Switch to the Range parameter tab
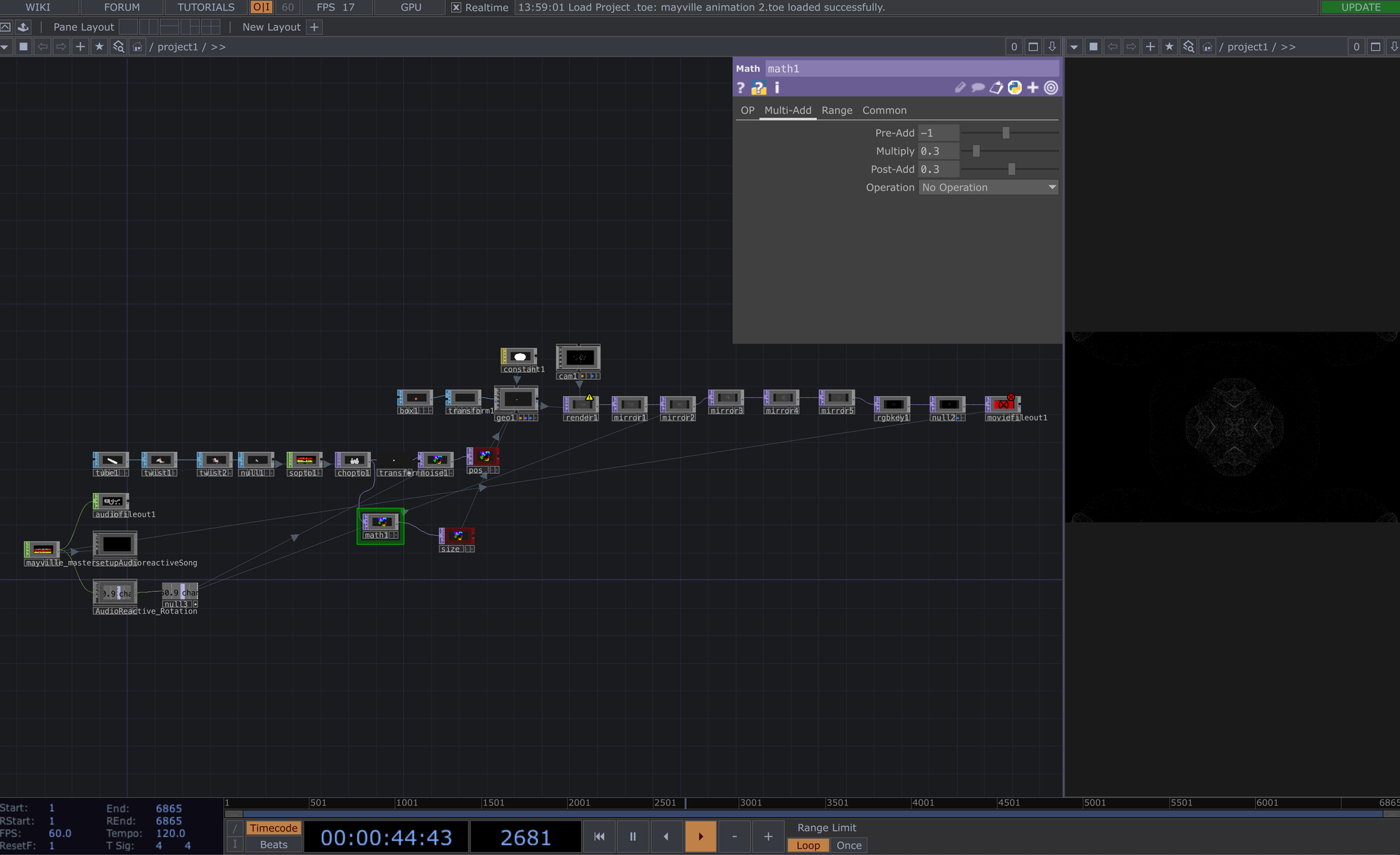This screenshot has height=855, width=1400. point(836,111)
